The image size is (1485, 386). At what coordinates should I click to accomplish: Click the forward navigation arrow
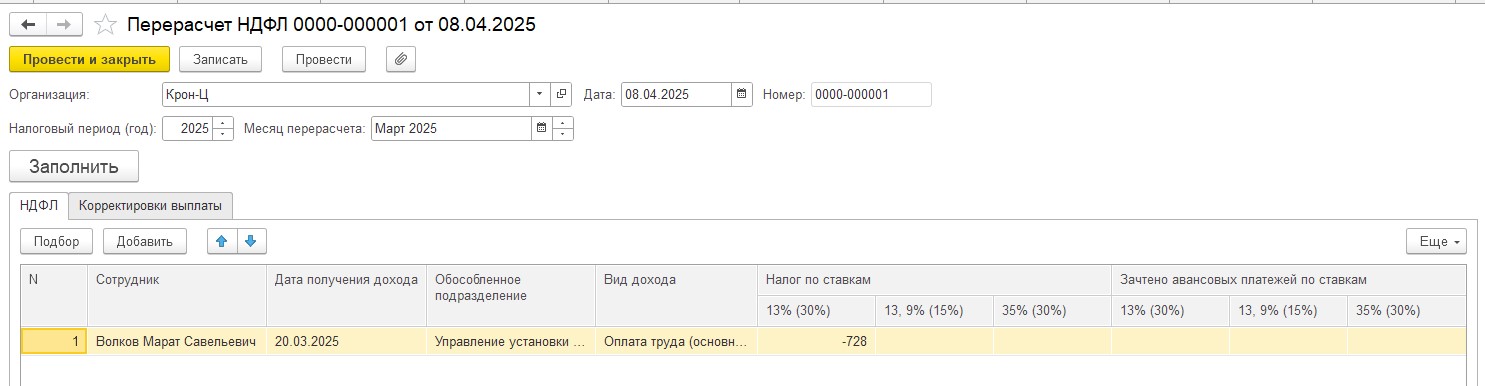(64, 25)
